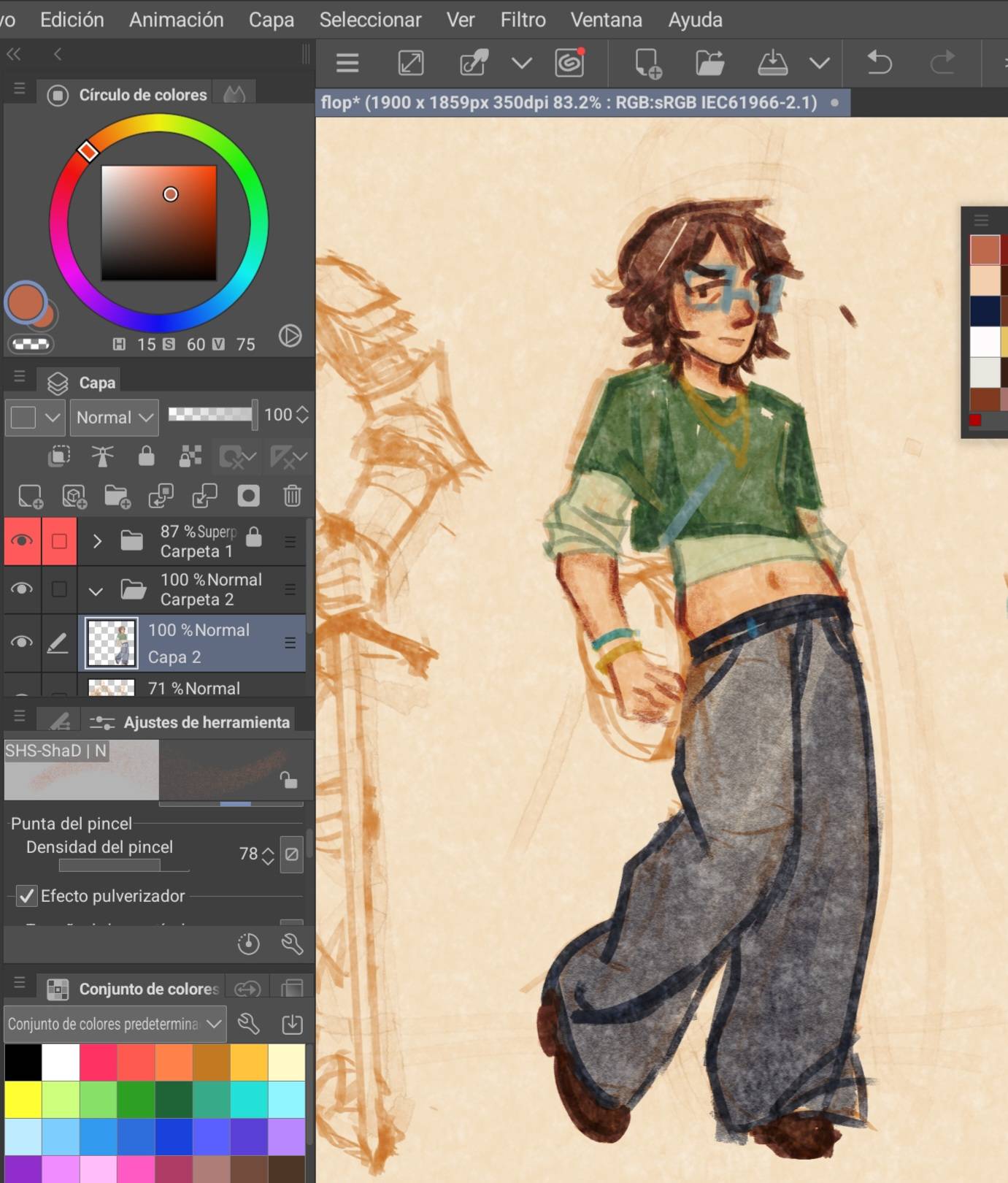Click the Densidad del pincel slider

124,865
